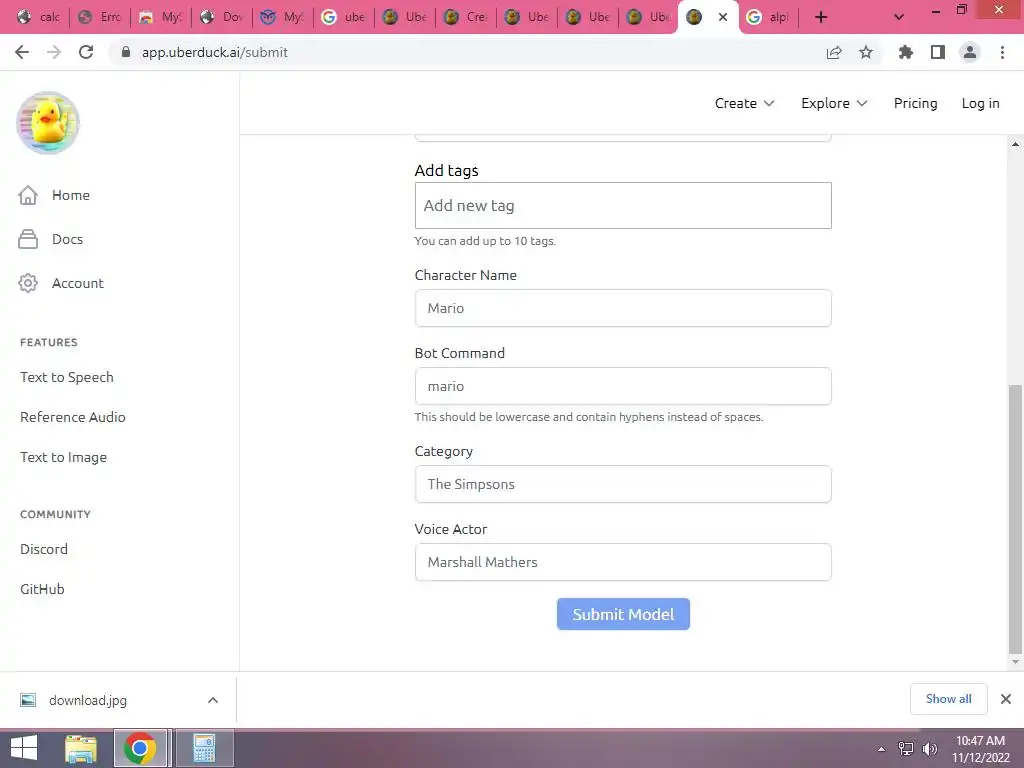The width and height of the screenshot is (1024, 768).
Task: Click the Category input field
Action: click(x=623, y=484)
